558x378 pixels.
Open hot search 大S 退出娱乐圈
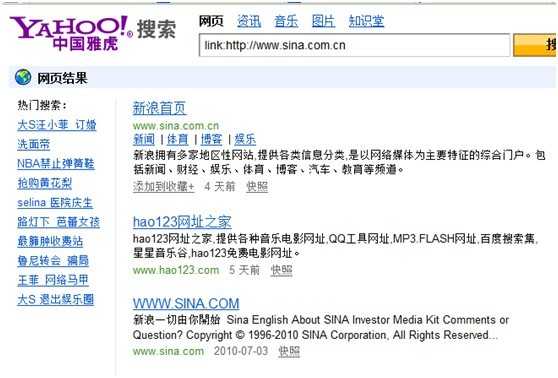coord(56,299)
